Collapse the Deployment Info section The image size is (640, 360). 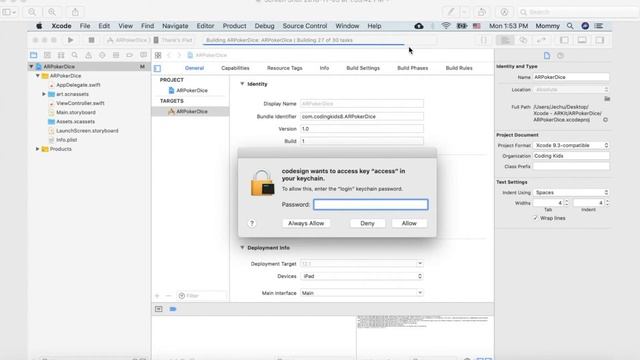tap(242, 248)
